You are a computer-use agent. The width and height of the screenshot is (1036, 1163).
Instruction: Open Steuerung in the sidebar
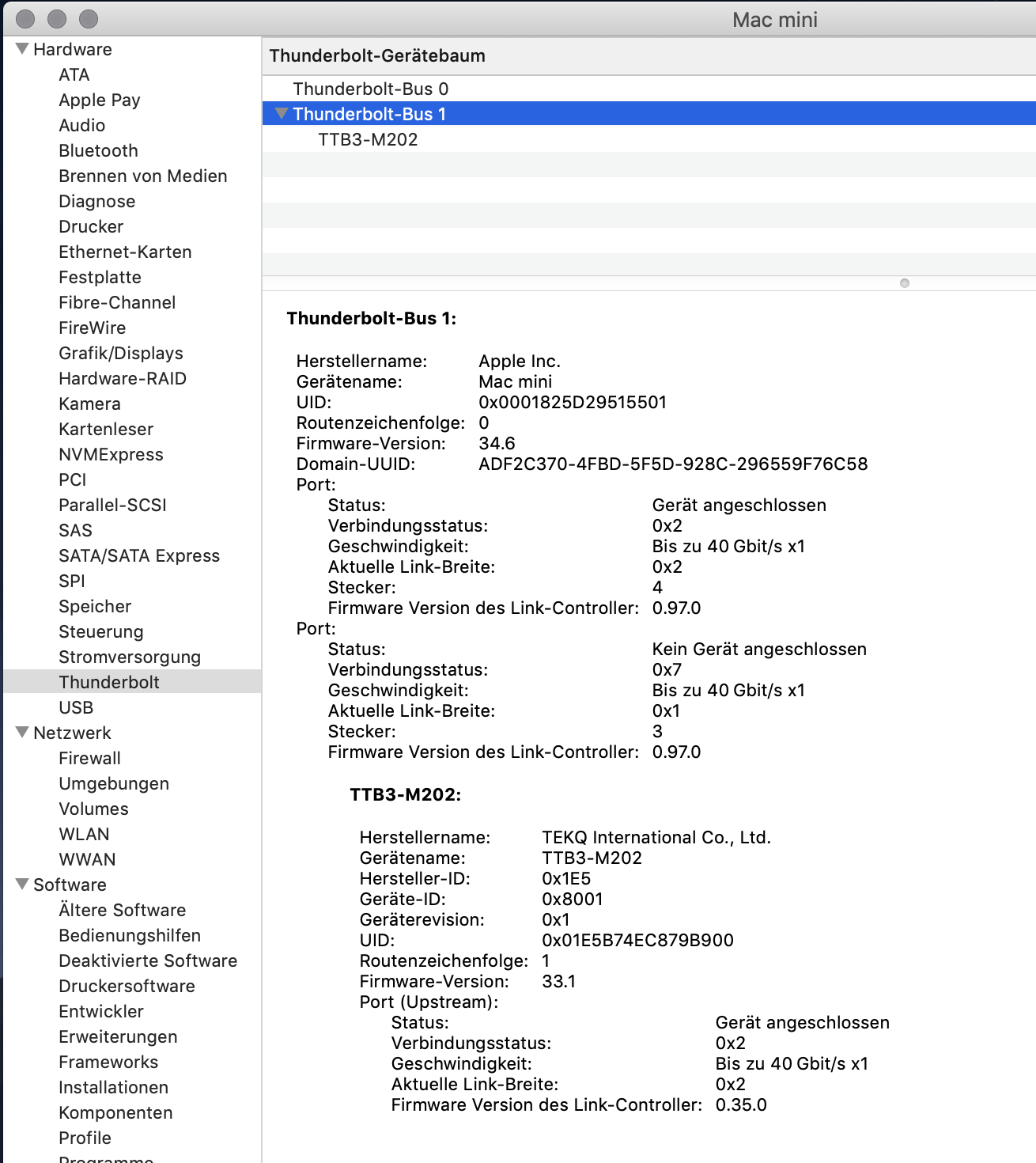[x=101, y=631]
